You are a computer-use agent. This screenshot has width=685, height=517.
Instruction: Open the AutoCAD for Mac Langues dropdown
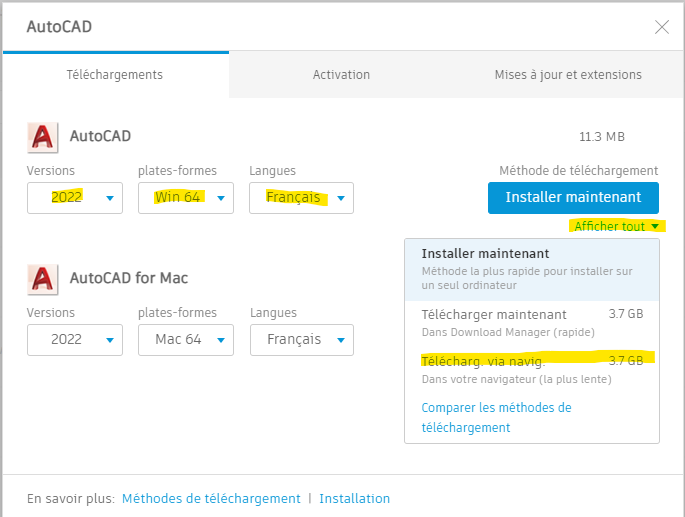pyautogui.click(x=301, y=340)
